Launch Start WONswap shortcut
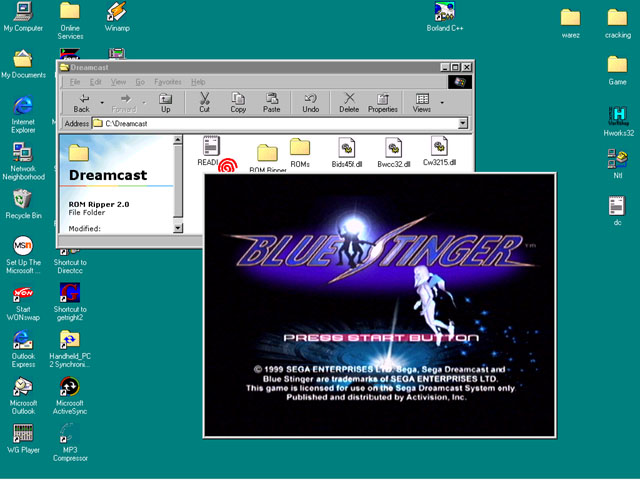 coord(23,302)
